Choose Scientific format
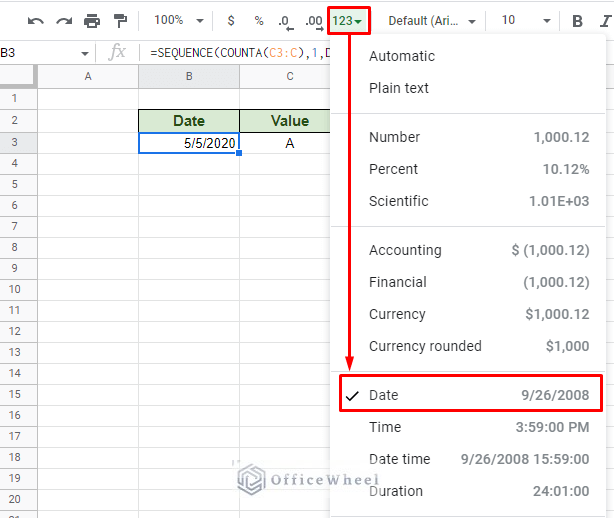 (x=468, y=201)
